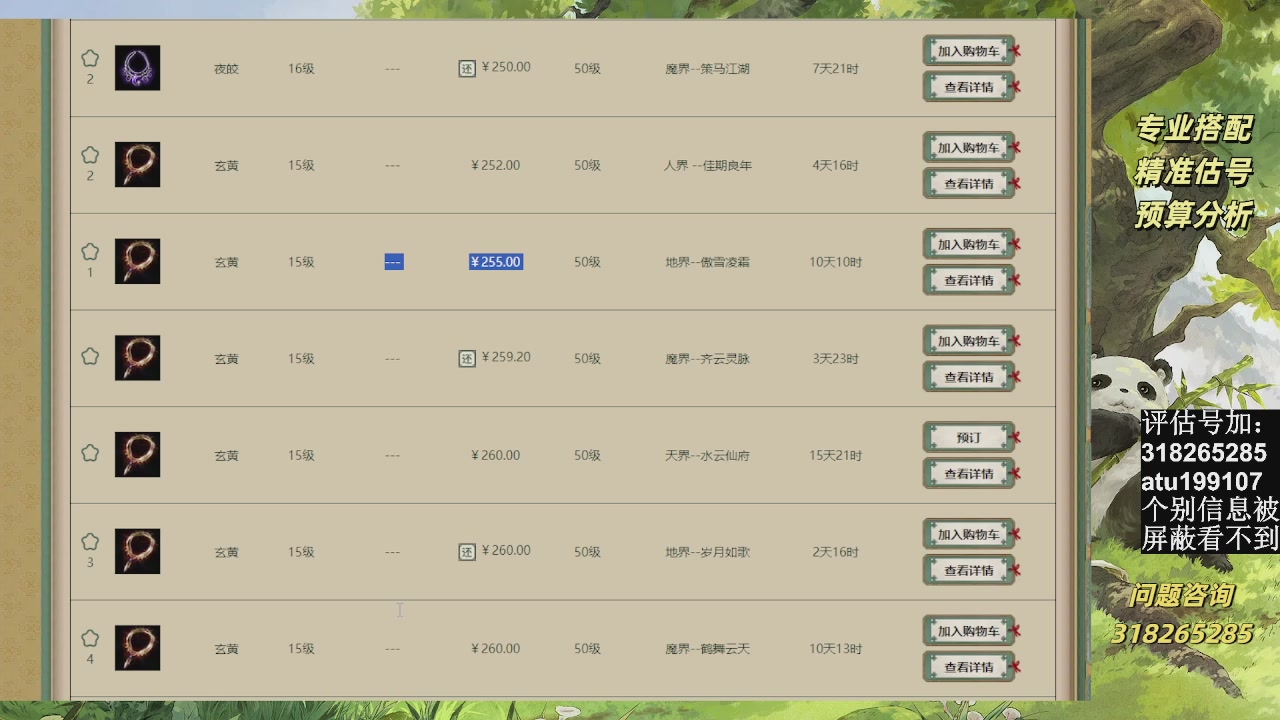Open details for the 魔界--齐云灵脉 listing
1280x720 pixels.
click(x=968, y=377)
